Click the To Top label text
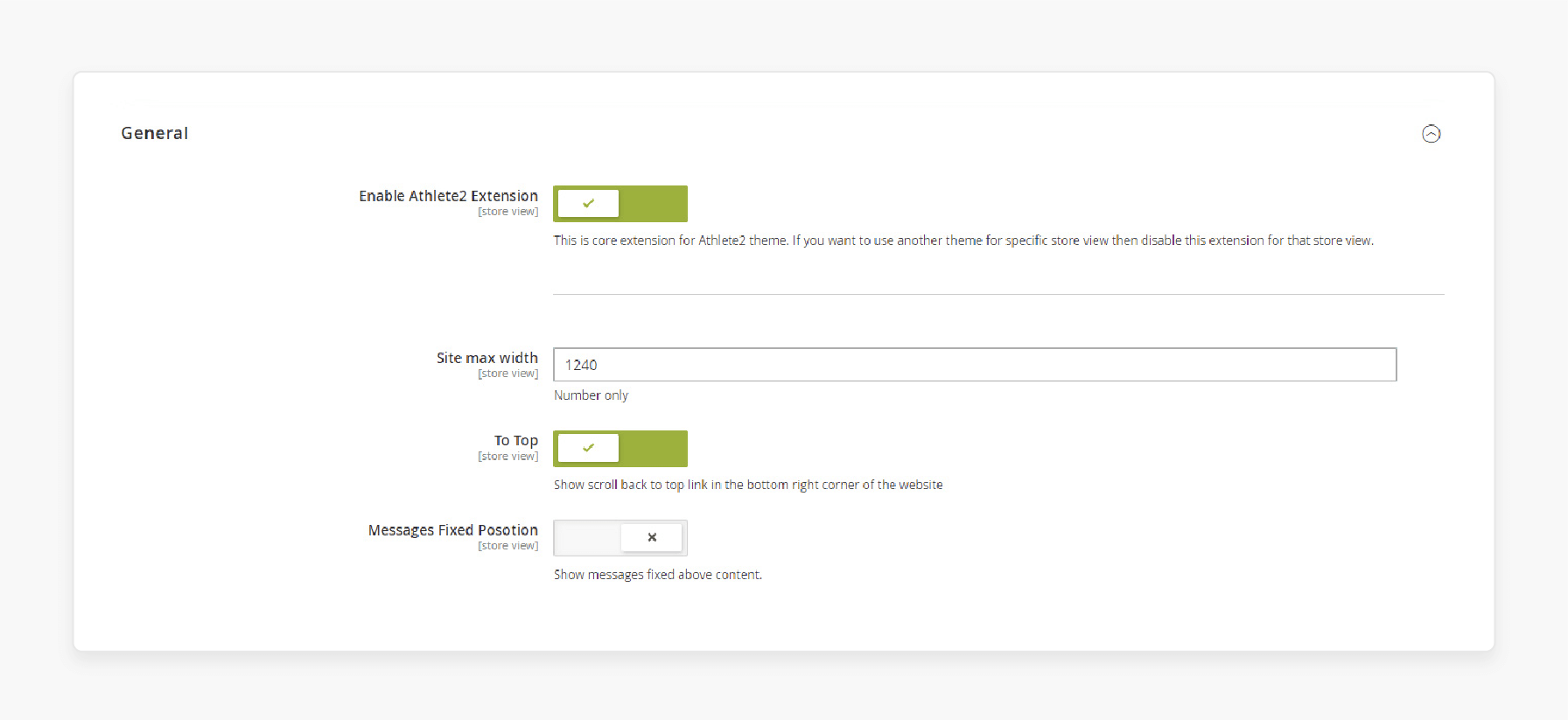The width and height of the screenshot is (1568, 720). [516, 441]
